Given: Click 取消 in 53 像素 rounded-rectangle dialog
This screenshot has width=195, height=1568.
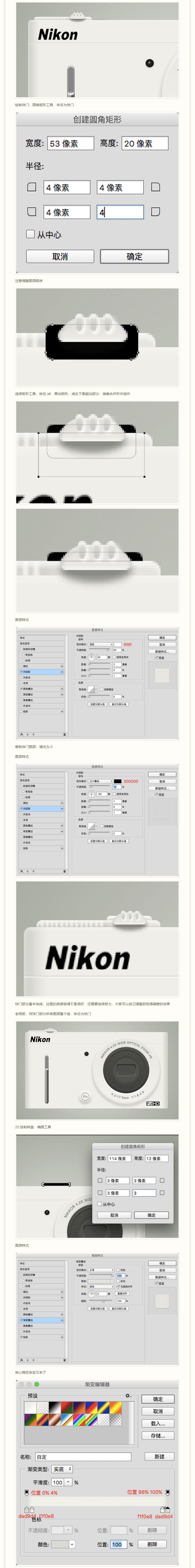Looking at the screenshot, I should click(x=60, y=256).
